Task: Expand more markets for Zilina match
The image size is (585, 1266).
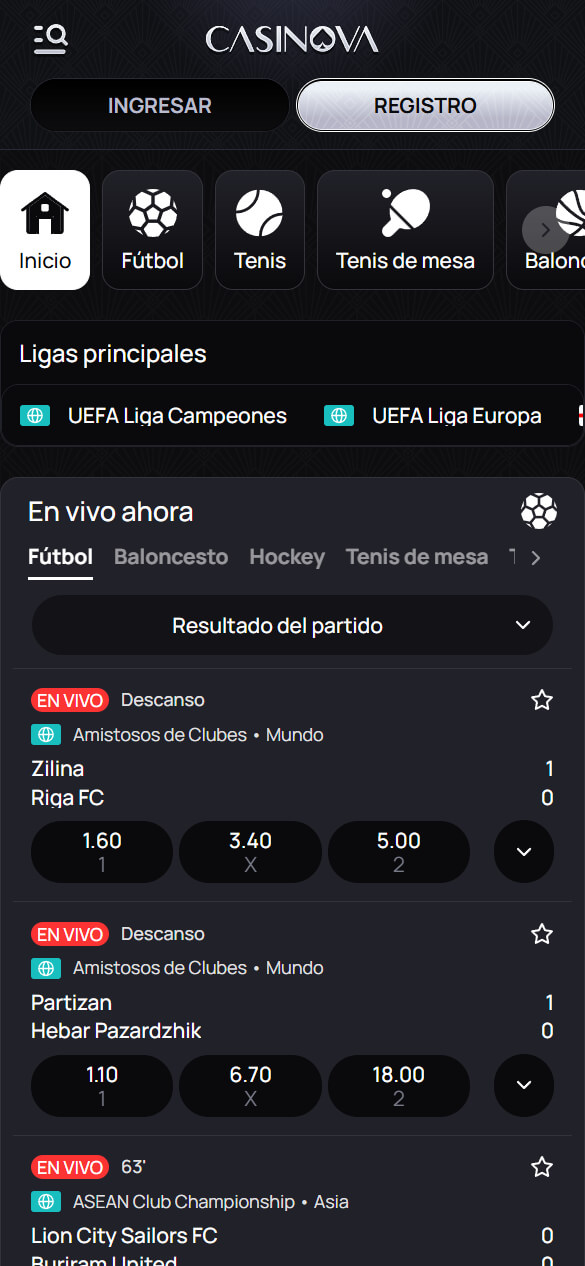Action: pos(524,852)
